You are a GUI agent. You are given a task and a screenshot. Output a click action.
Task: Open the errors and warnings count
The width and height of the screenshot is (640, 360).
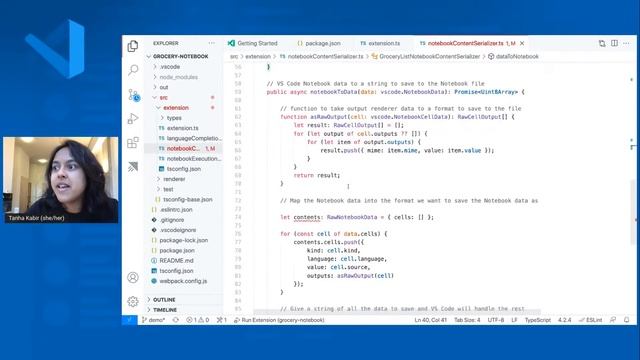pyautogui.click(x=198, y=320)
